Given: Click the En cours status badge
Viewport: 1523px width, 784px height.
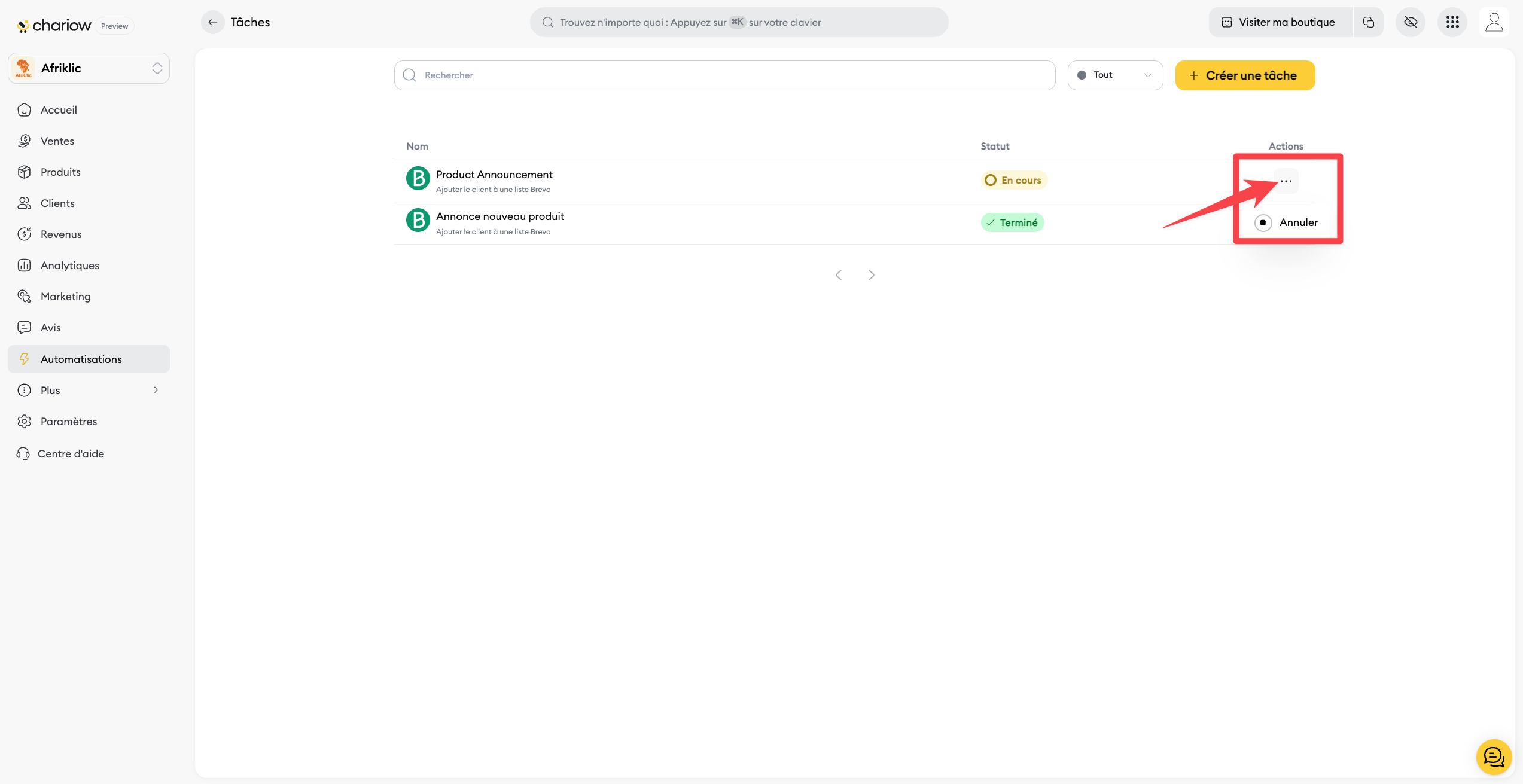Looking at the screenshot, I should click(x=1014, y=180).
